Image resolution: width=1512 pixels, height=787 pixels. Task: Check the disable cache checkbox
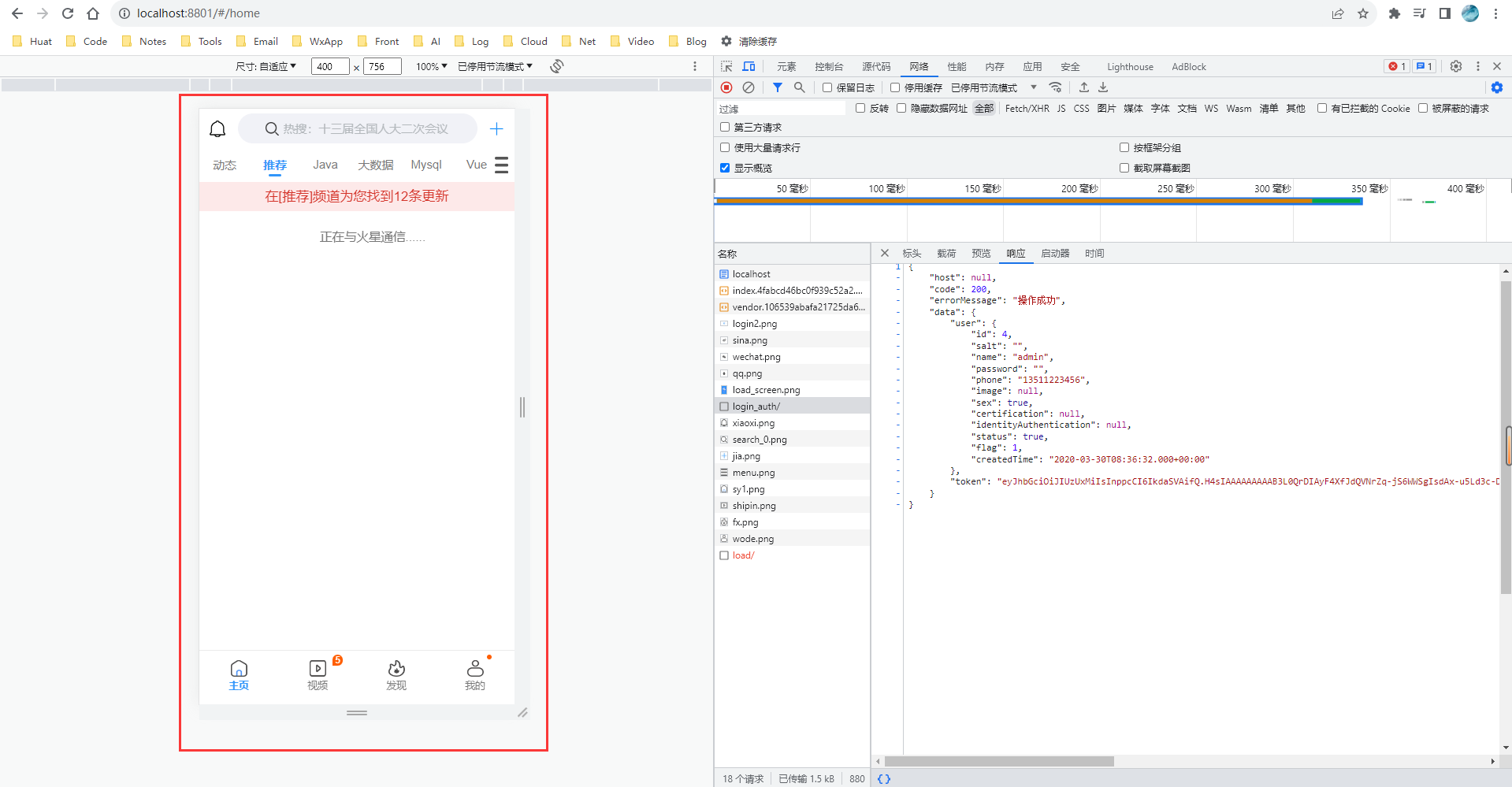coord(895,87)
